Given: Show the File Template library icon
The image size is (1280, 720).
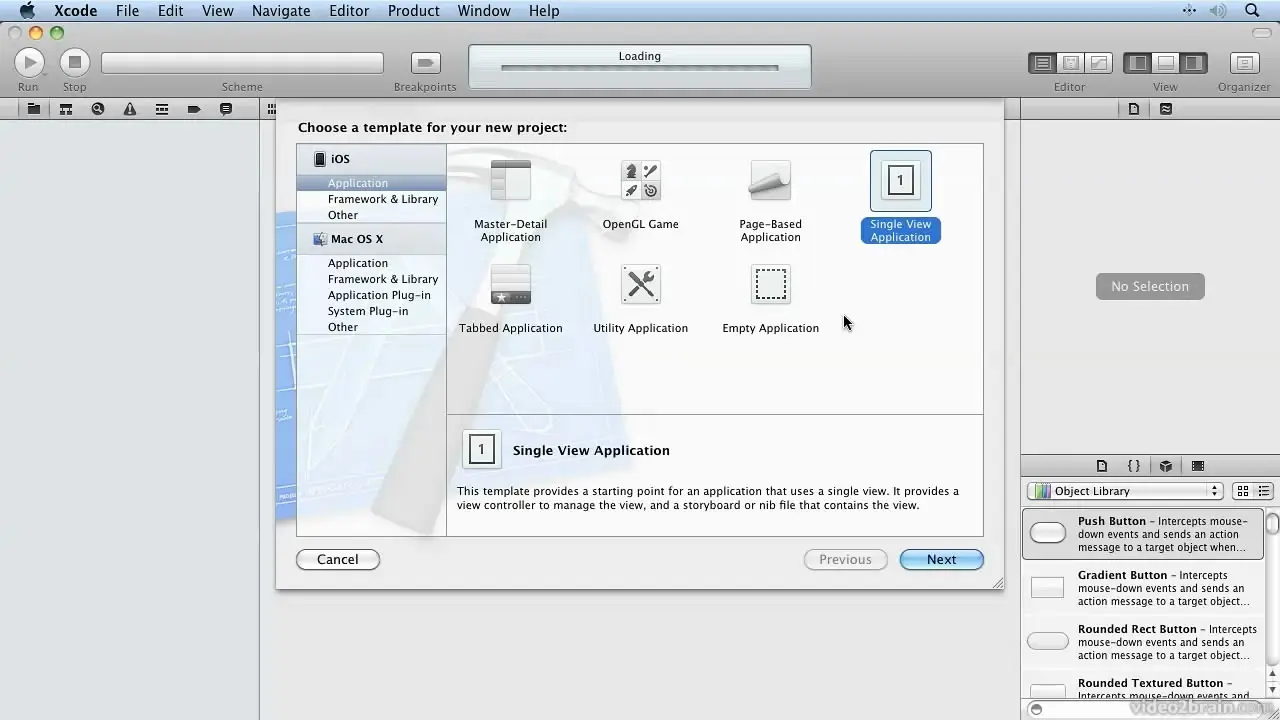Looking at the screenshot, I should point(1102,466).
